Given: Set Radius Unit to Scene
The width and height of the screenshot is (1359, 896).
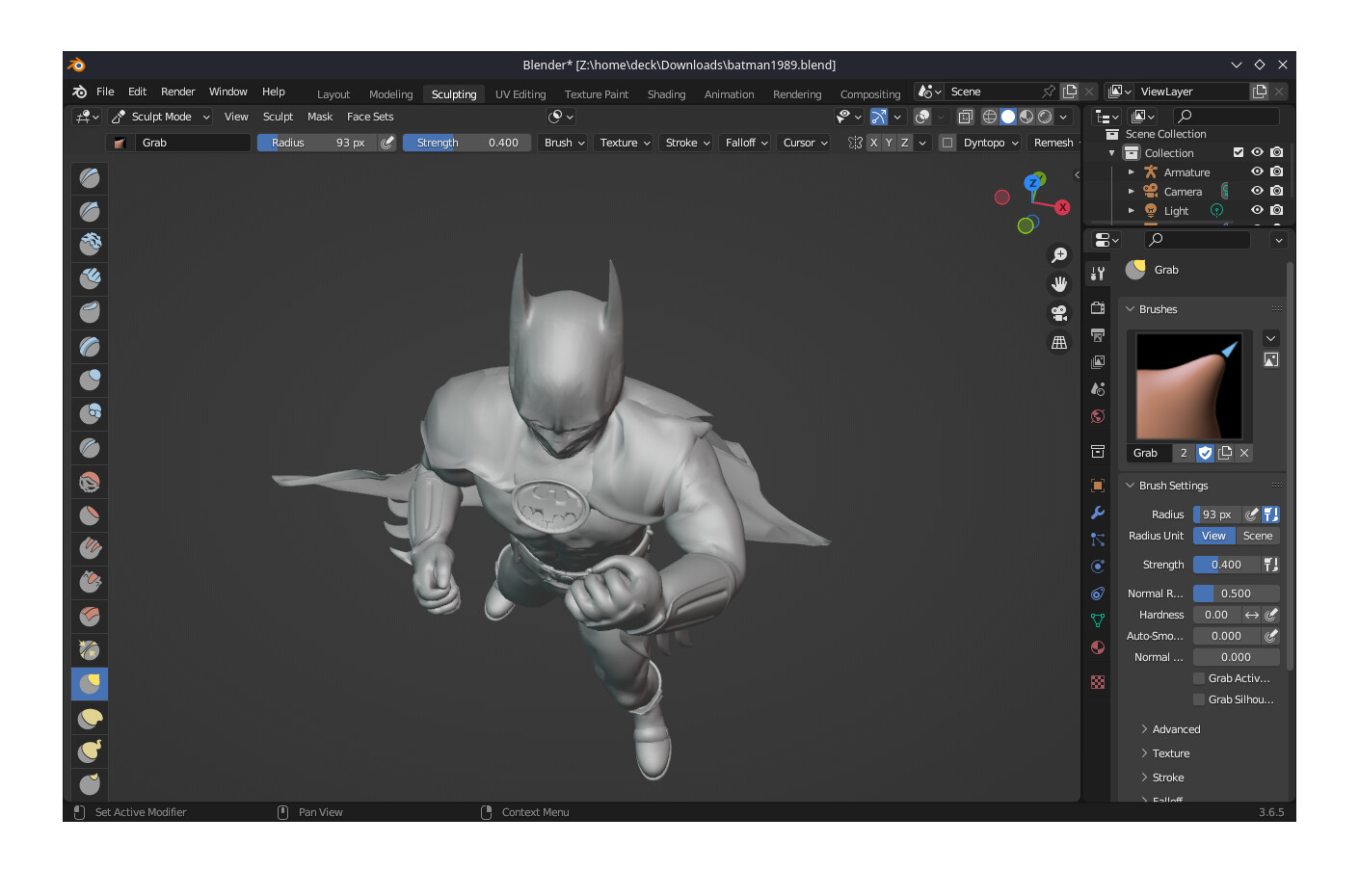Looking at the screenshot, I should [1258, 536].
